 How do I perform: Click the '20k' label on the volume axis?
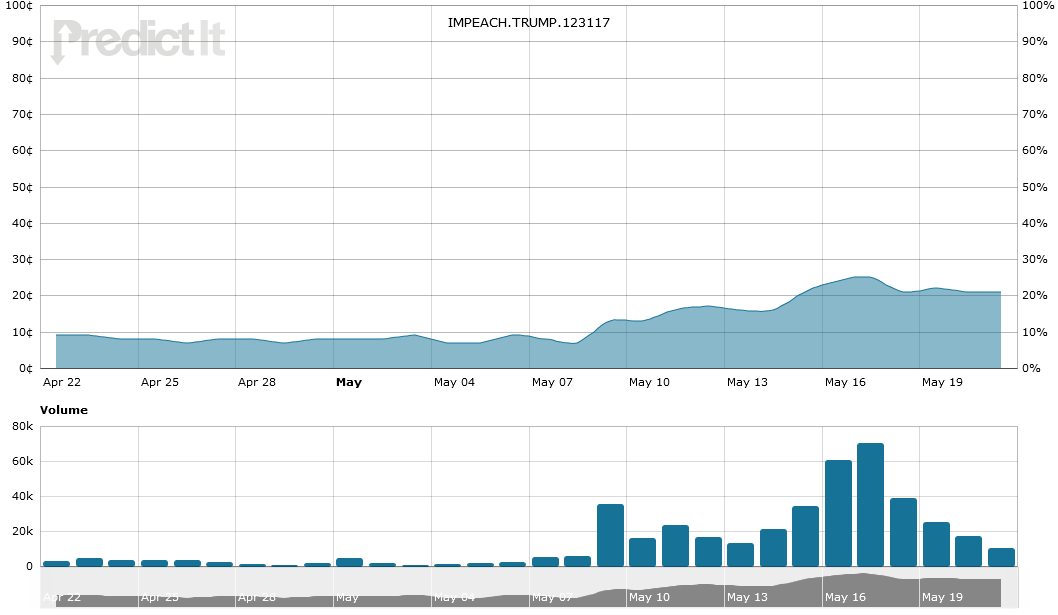click(22, 531)
